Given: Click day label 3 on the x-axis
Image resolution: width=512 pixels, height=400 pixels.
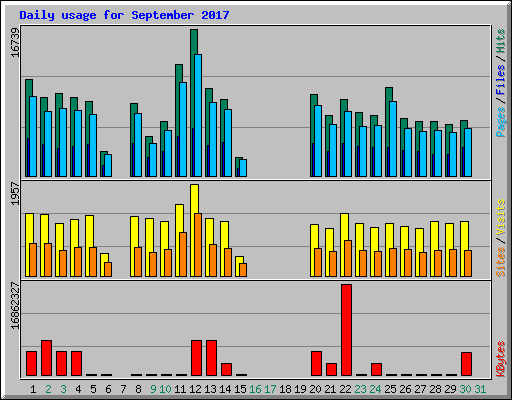Looking at the screenshot, I should 63,389.
